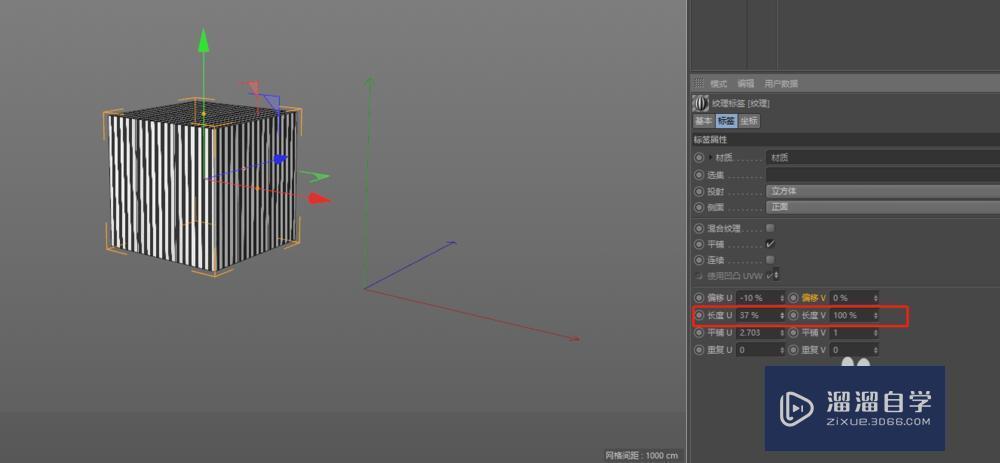Screen dimensions: 1000x463
Task: Click the 材质 material link field
Action: click(883, 157)
